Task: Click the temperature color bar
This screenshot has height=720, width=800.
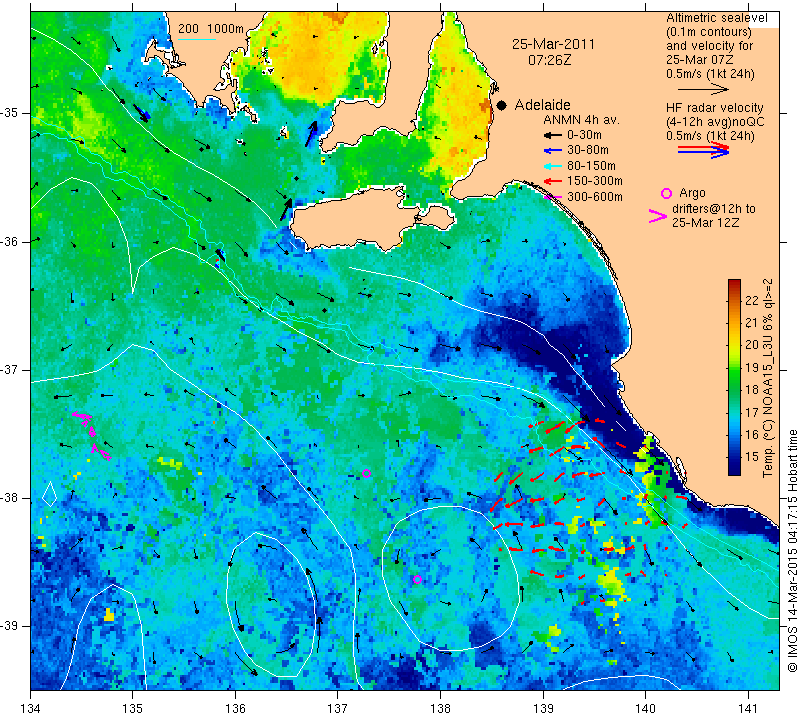Action: click(x=734, y=377)
